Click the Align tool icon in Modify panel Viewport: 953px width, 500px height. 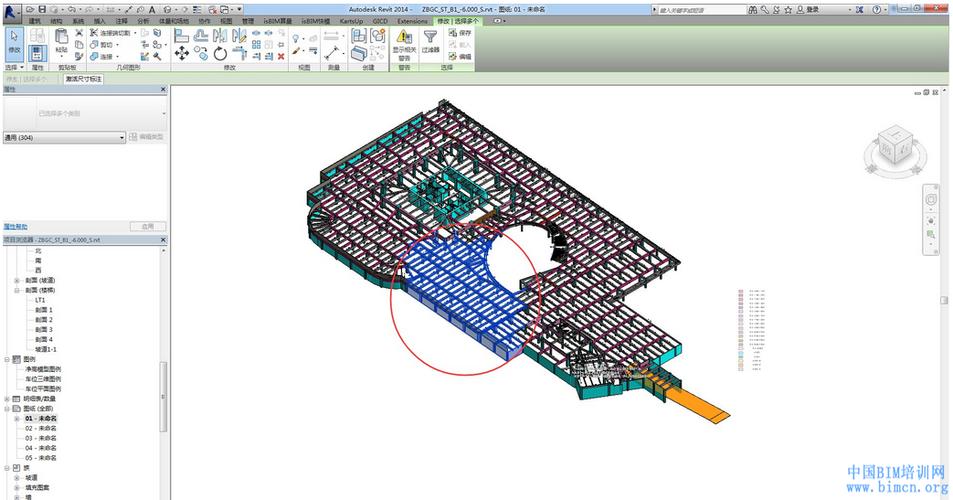coord(181,35)
